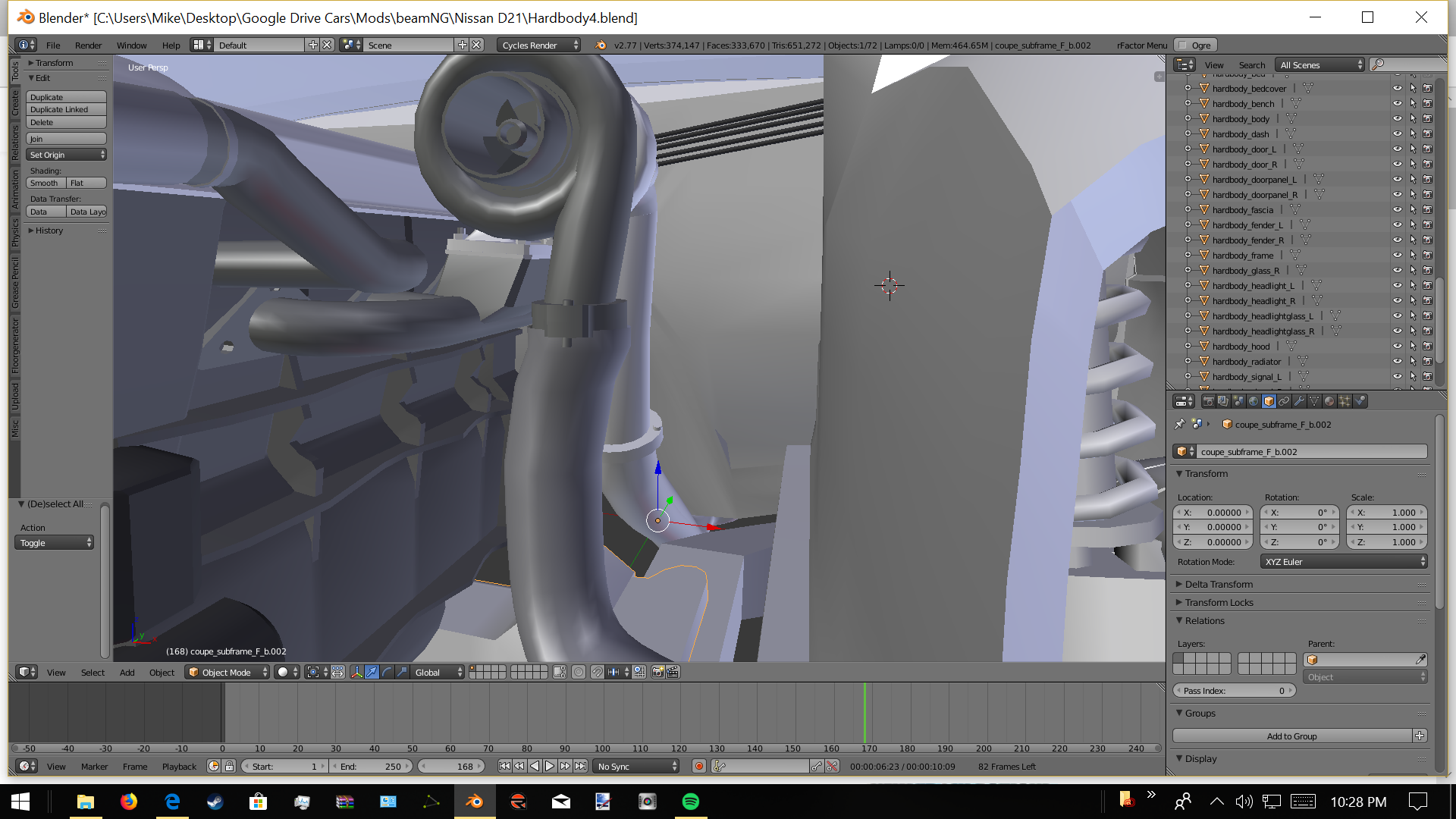Click the OpenGL render image camera icon
The height and width of the screenshot is (819, 1456).
coord(657,672)
